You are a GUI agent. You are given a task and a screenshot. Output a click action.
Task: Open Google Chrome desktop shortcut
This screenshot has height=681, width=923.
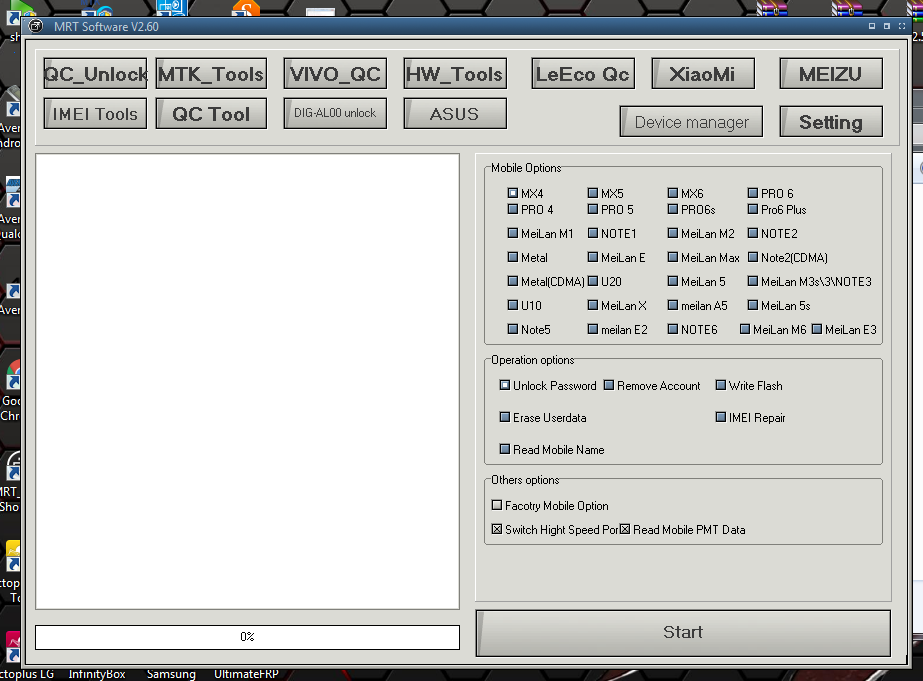[x=11, y=391]
